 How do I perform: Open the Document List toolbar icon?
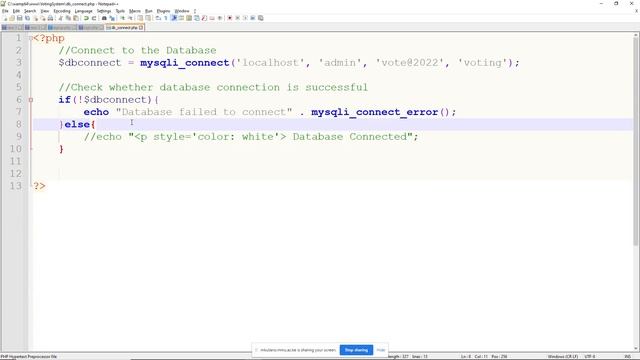click(196, 18)
